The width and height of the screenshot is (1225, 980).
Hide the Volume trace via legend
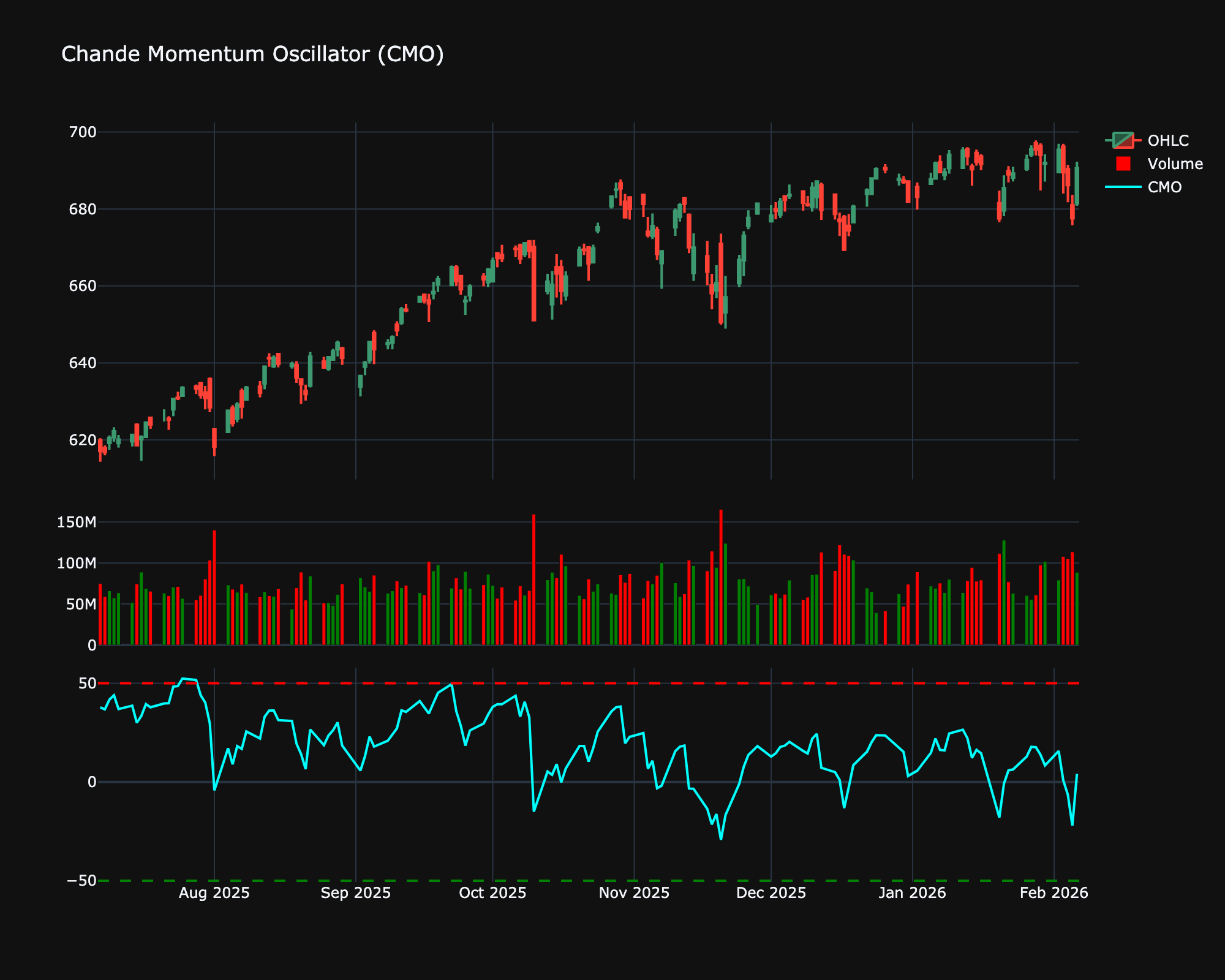click(x=1174, y=164)
